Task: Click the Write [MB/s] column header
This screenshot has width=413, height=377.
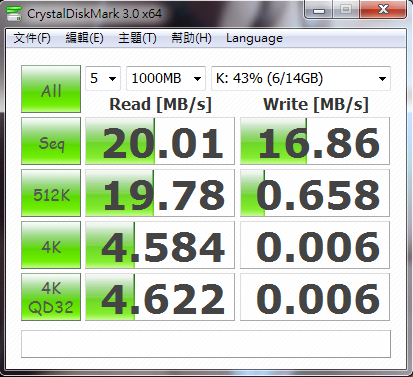Action: coord(316,105)
